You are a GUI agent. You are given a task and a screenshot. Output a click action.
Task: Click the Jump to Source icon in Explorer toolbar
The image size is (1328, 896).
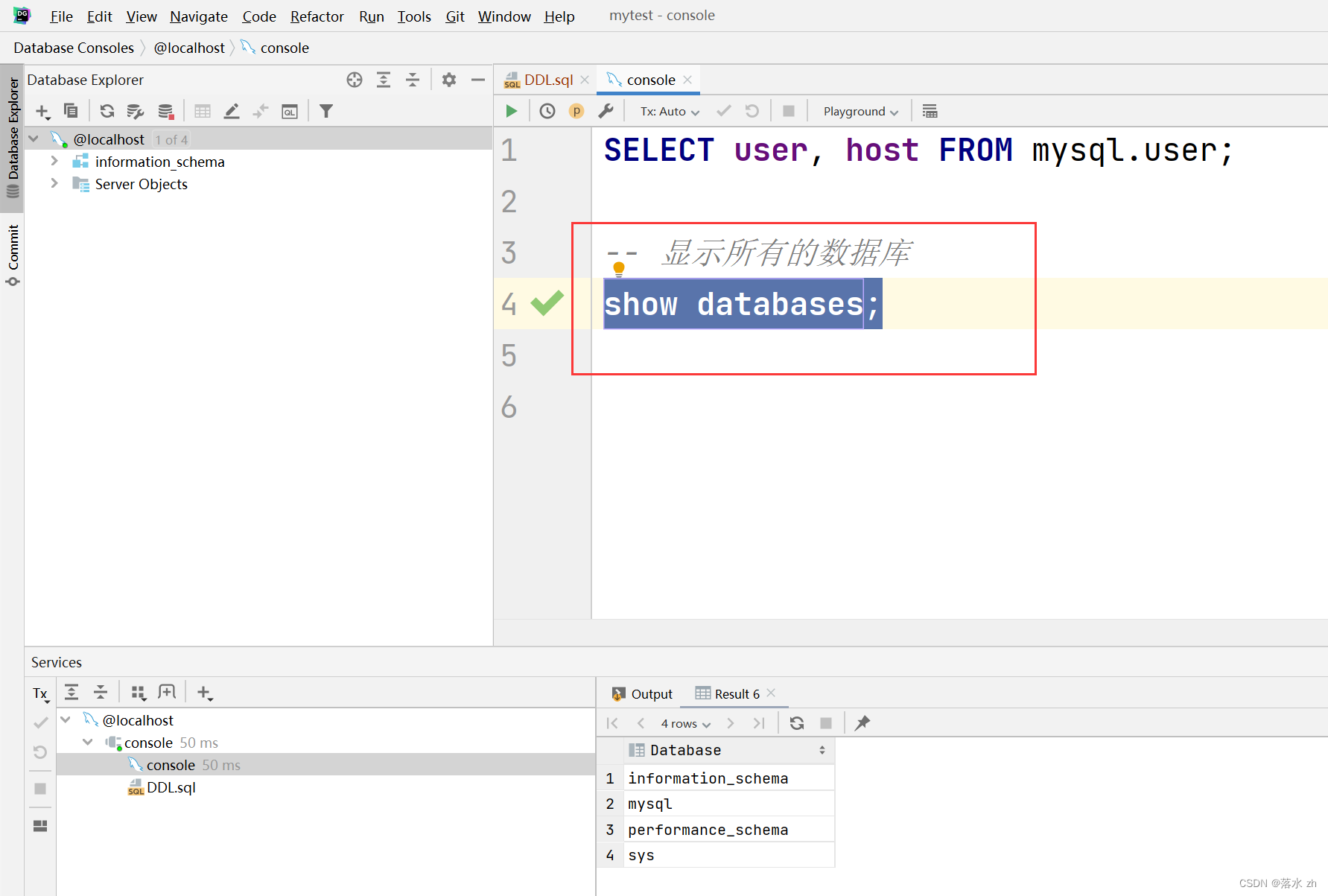(261, 111)
